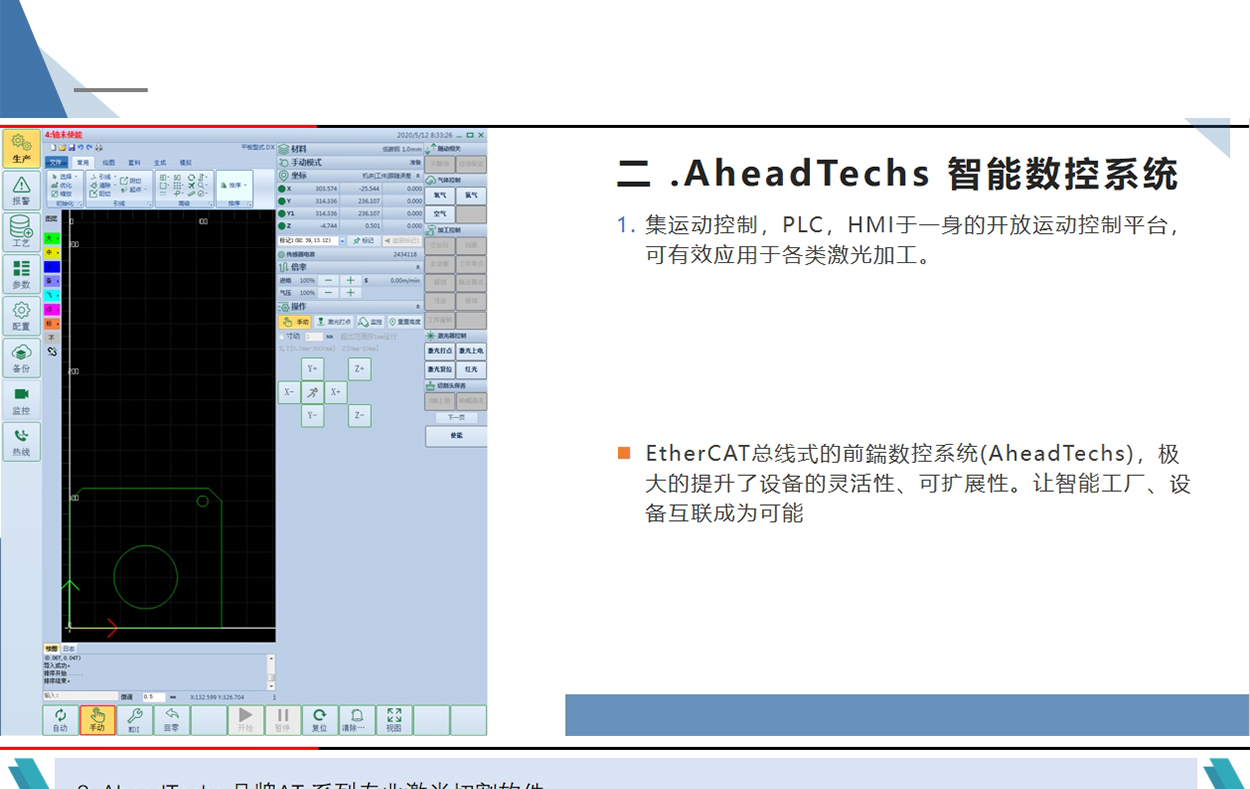This screenshot has height=789, width=1250.
Task: Open the 文件 file menu tab
Action: click(56, 162)
